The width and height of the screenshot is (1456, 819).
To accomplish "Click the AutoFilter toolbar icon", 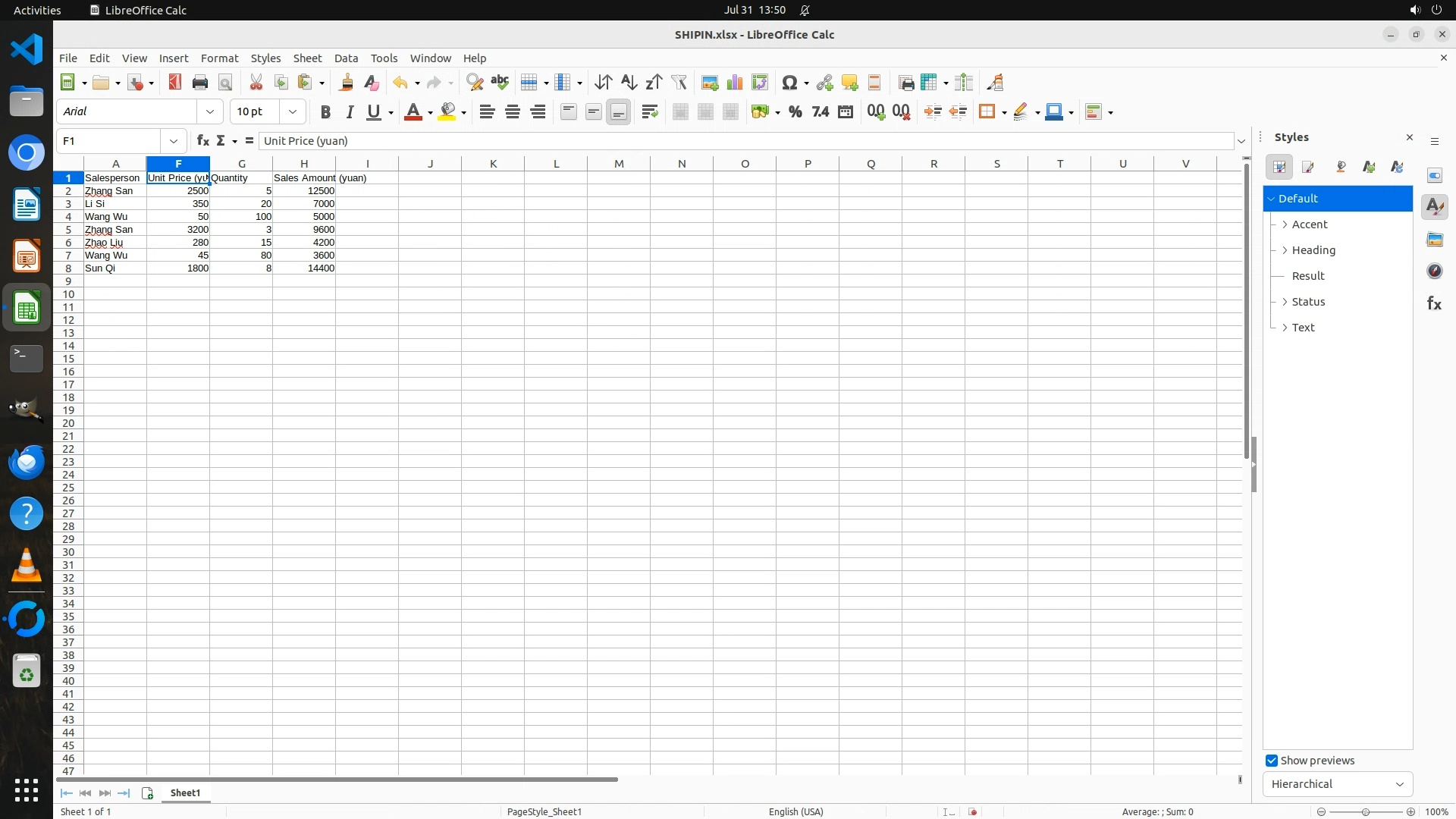I will (679, 83).
